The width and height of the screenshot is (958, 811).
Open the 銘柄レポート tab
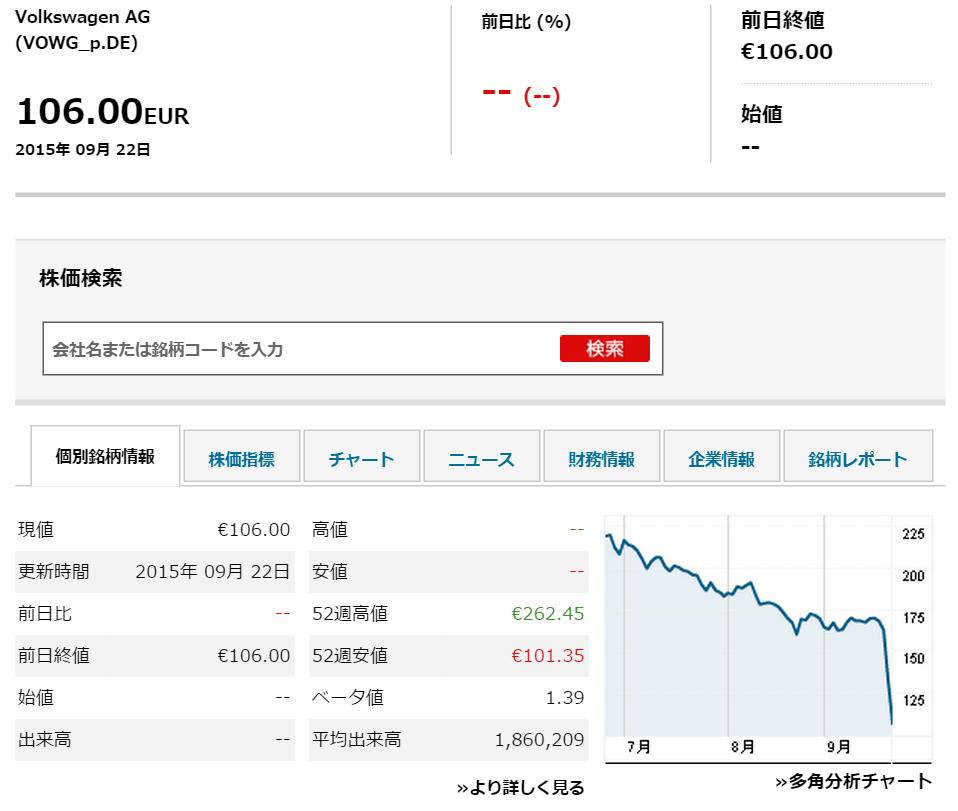(858, 459)
